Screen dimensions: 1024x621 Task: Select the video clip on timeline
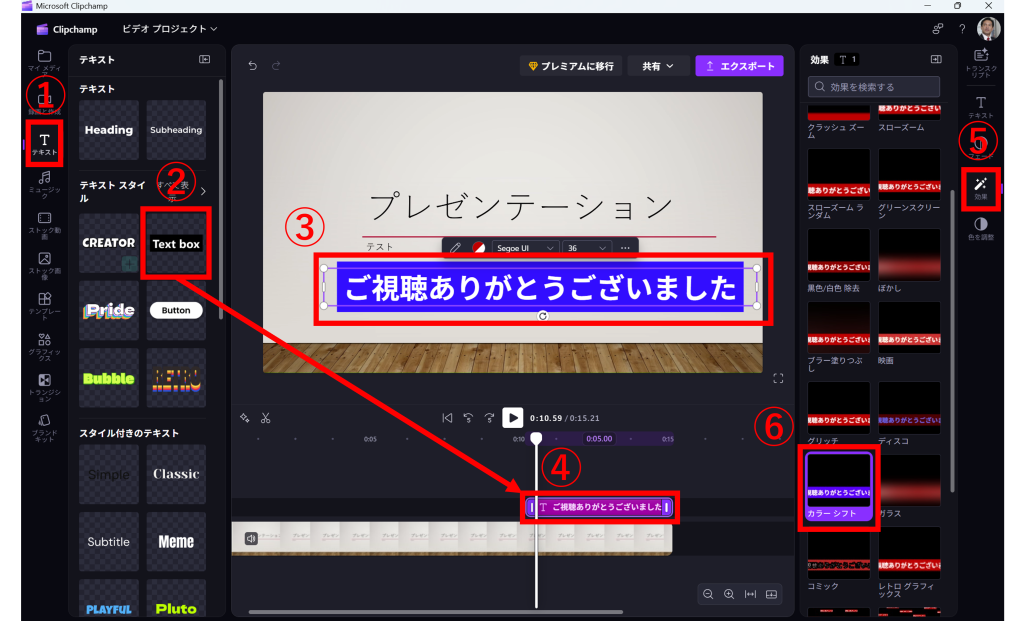(452, 539)
